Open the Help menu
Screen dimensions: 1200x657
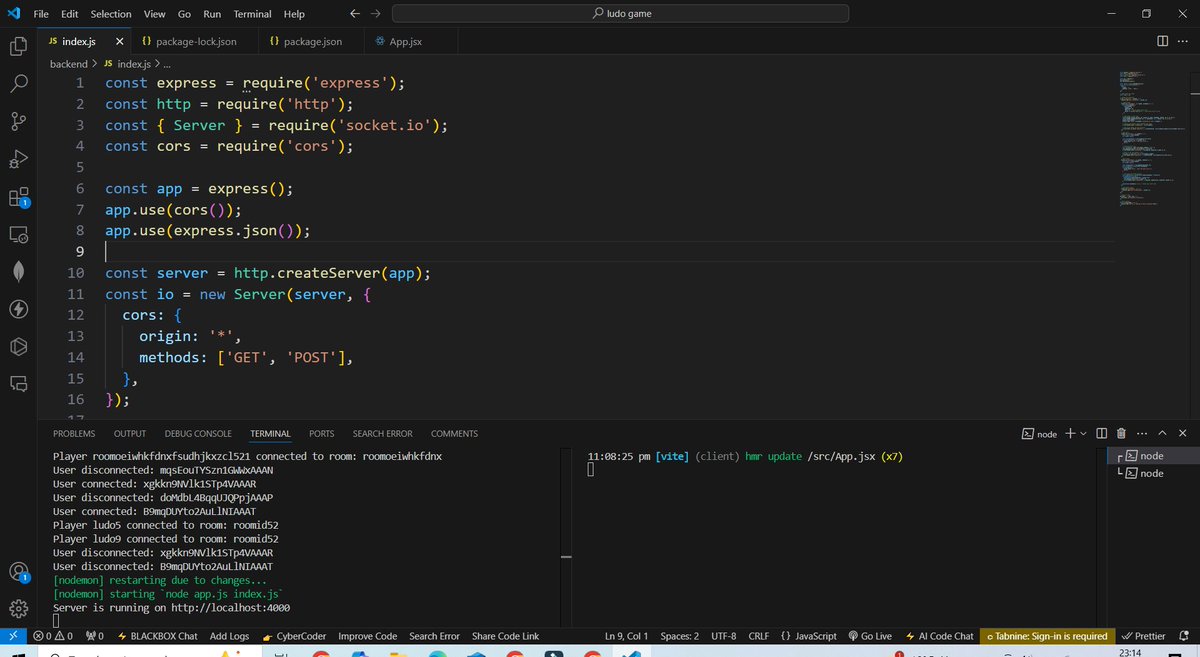click(x=294, y=14)
